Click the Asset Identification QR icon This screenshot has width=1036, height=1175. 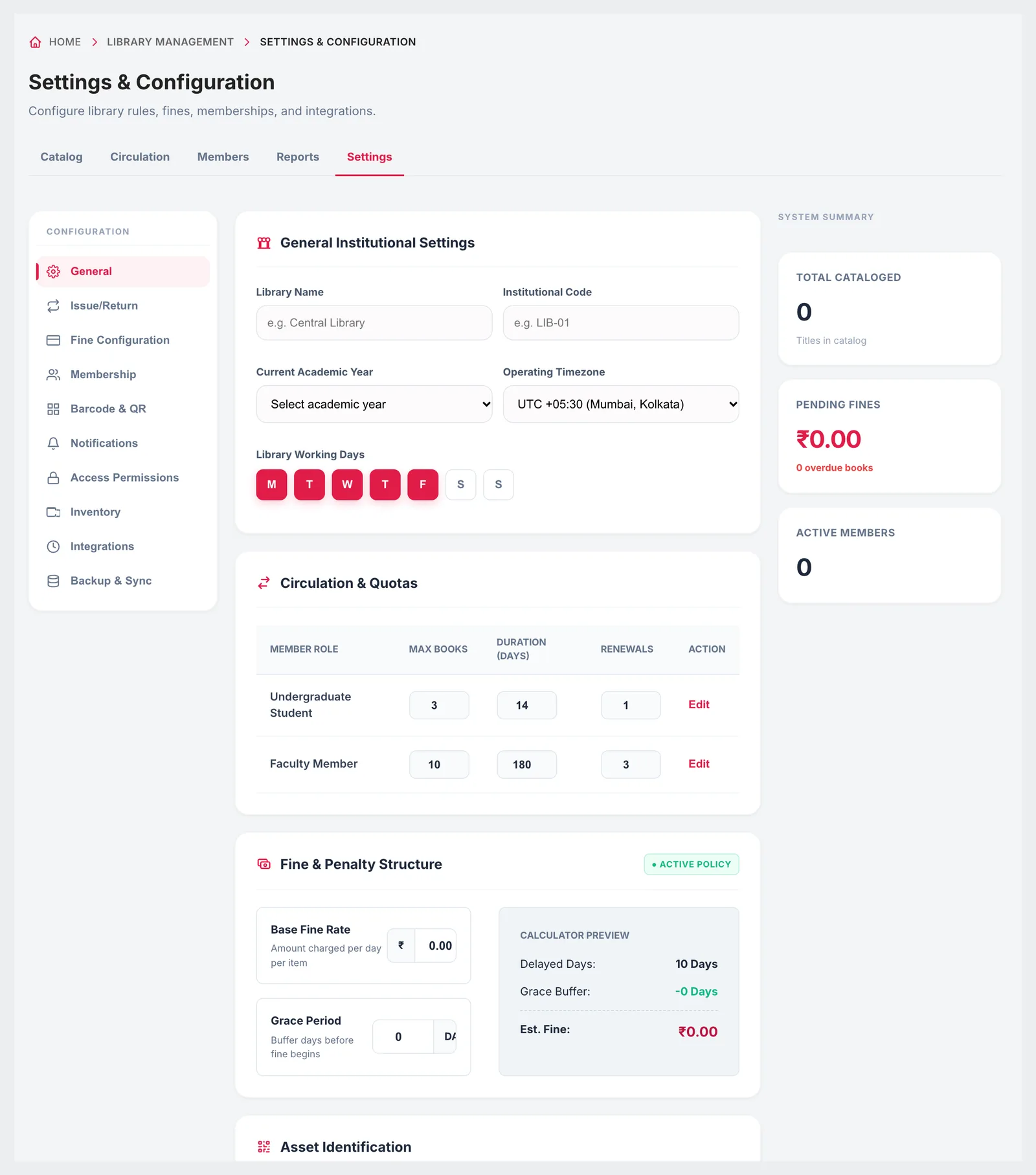click(x=264, y=1147)
